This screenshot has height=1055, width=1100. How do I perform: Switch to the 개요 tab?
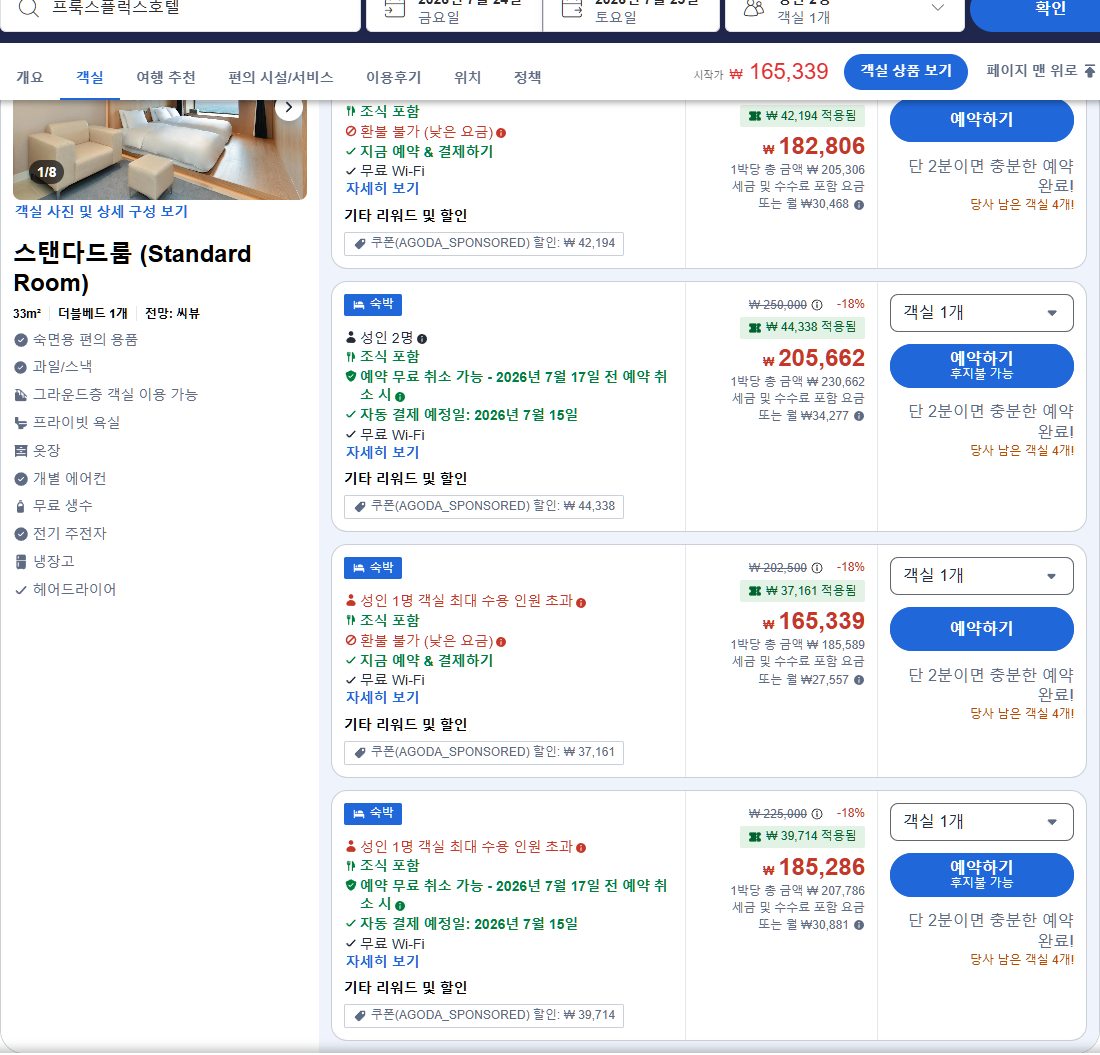click(29, 77)
